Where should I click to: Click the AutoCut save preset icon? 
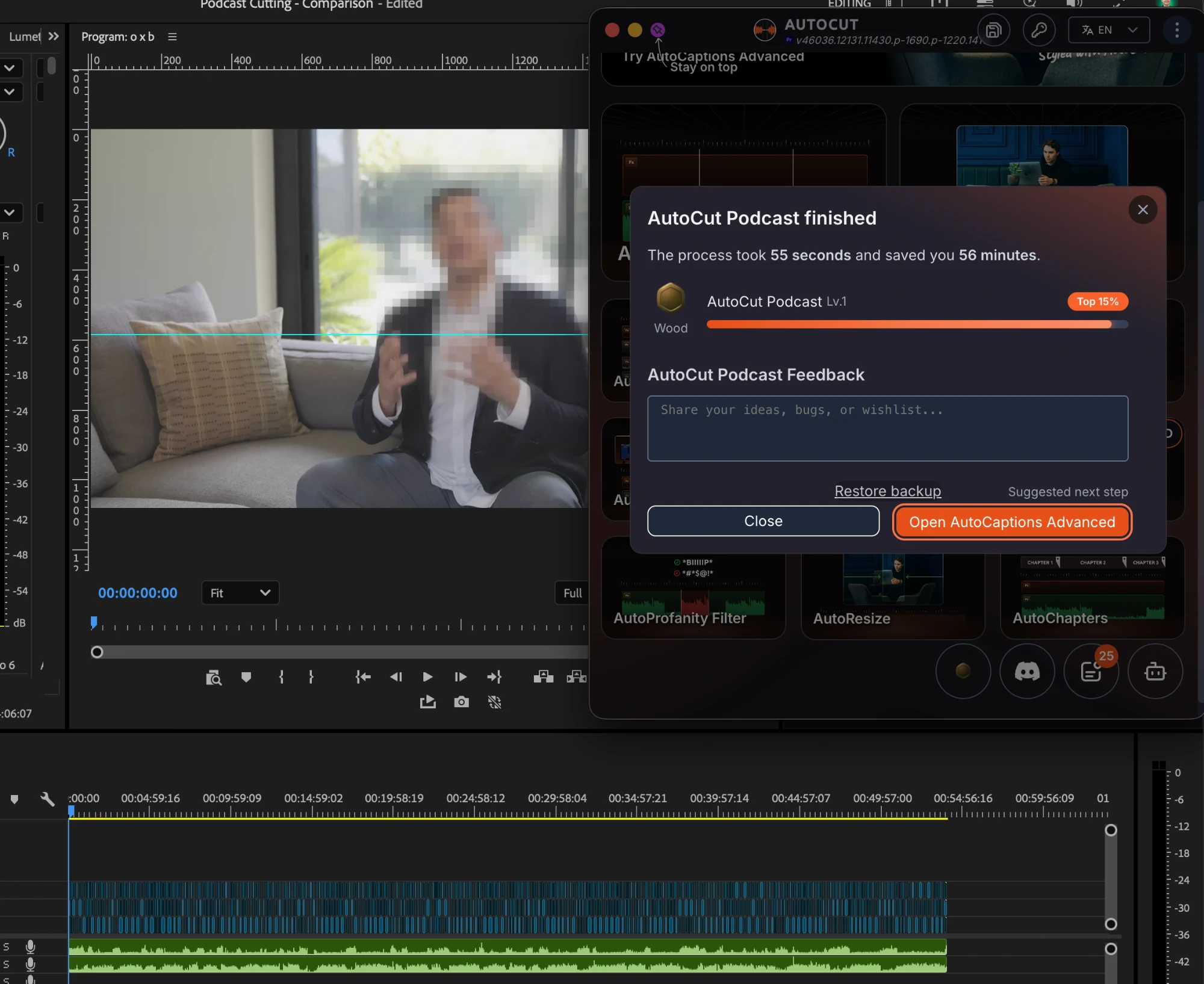993,30
